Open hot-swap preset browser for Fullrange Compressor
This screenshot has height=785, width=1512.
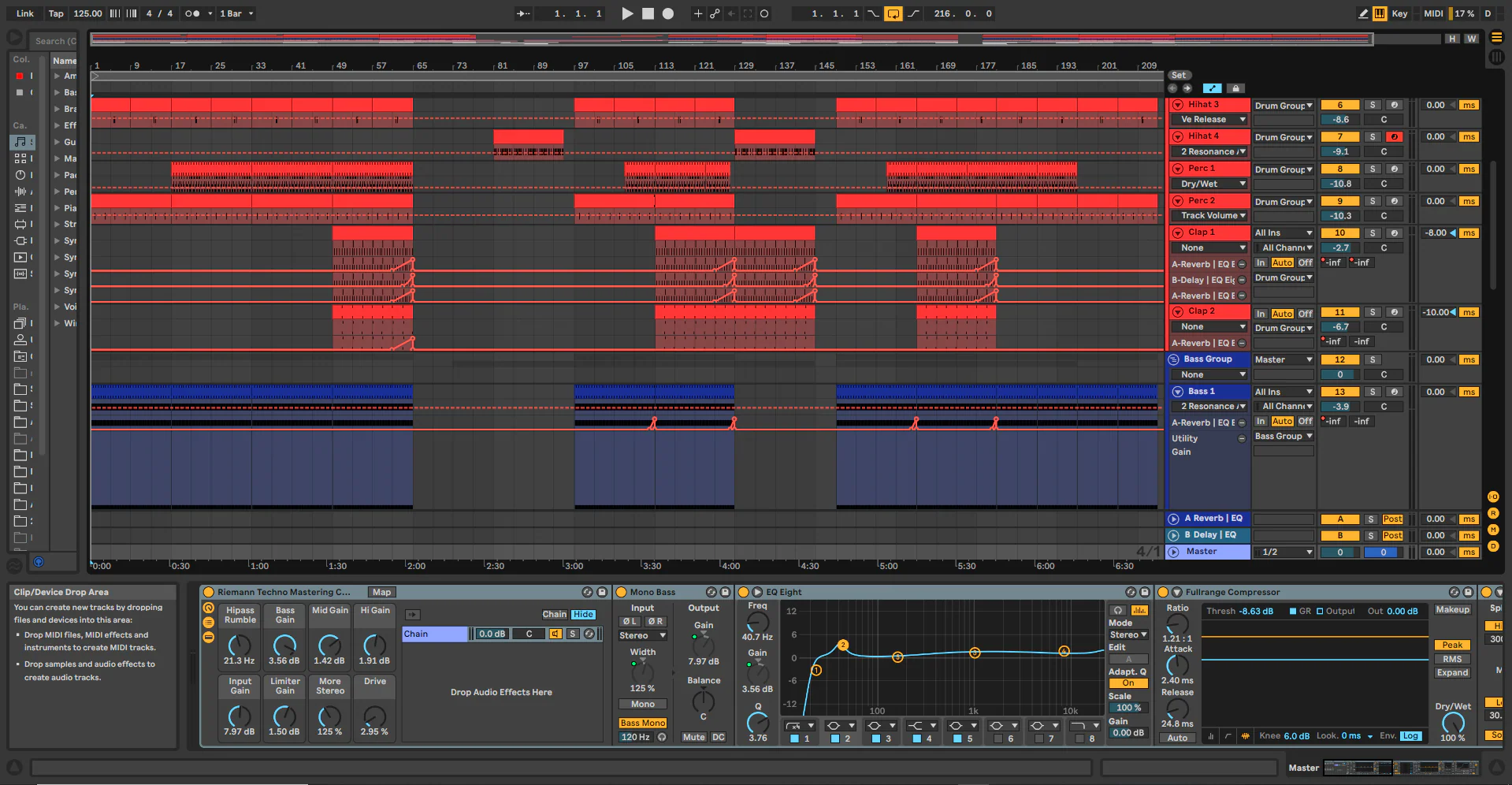pyautogui.click(x=1454, y=592)
